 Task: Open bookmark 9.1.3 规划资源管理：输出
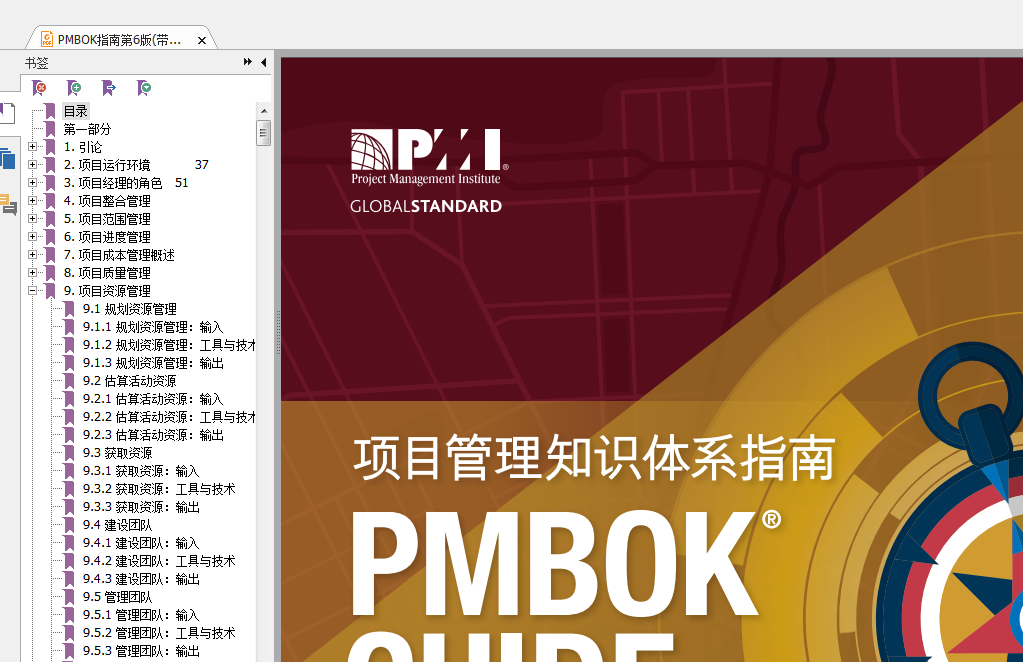pos(153,363)
